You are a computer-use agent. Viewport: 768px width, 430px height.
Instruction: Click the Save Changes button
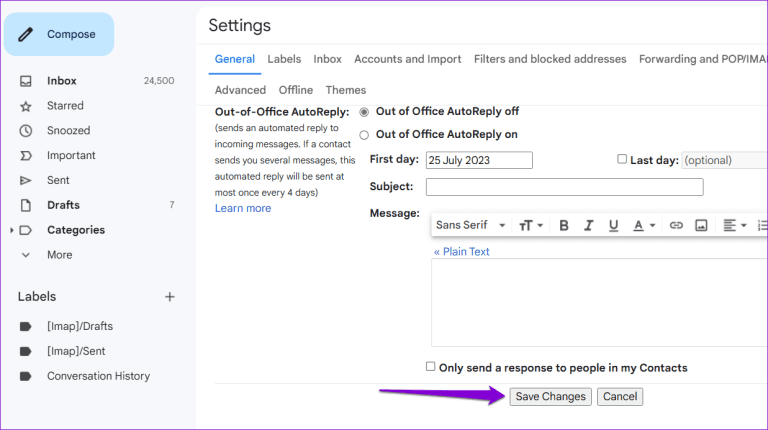coord(550,397)
